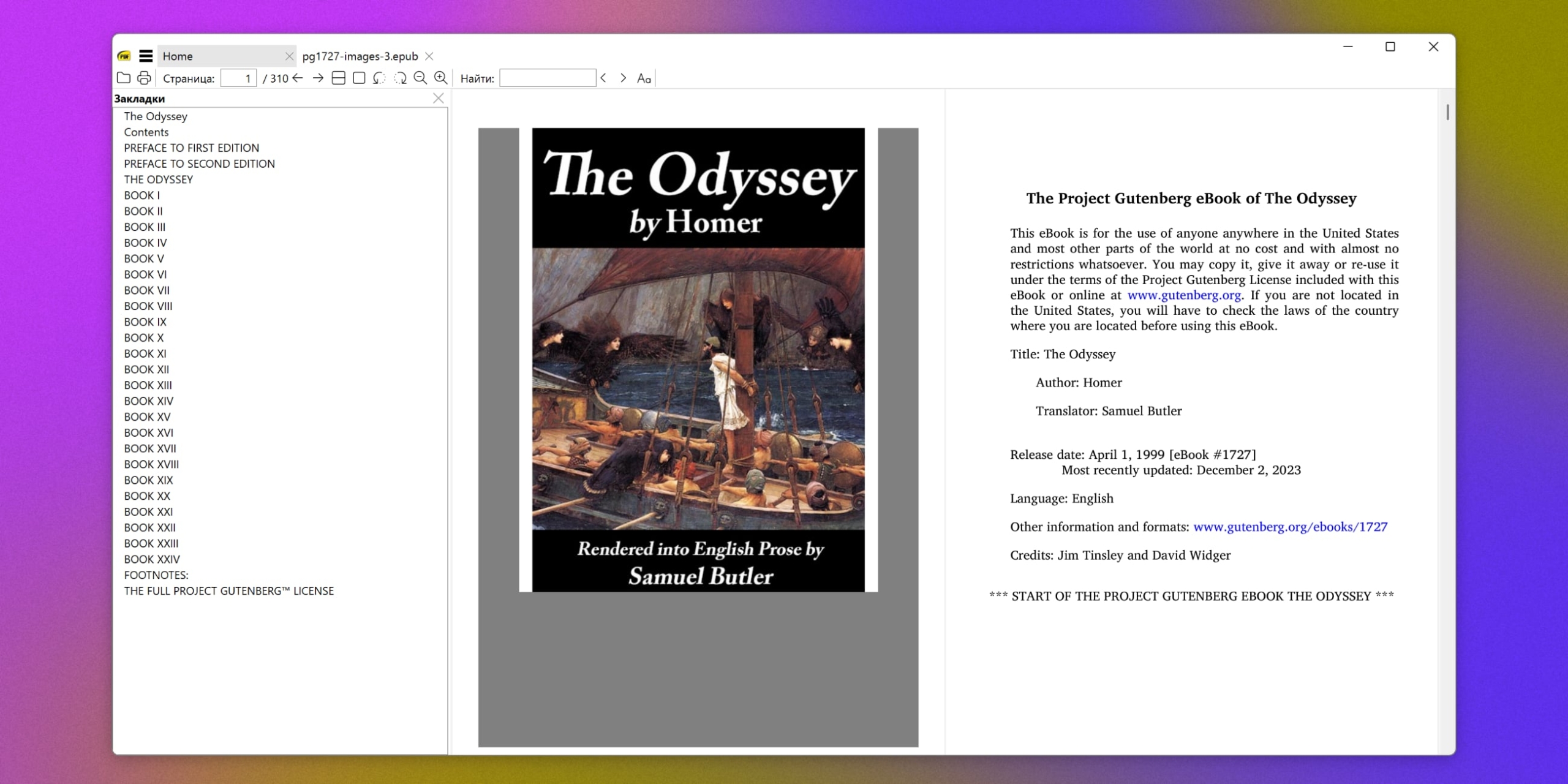Go to BOOK XXIII bookmark
This screenshot has height=784, width=1568.
151,544
